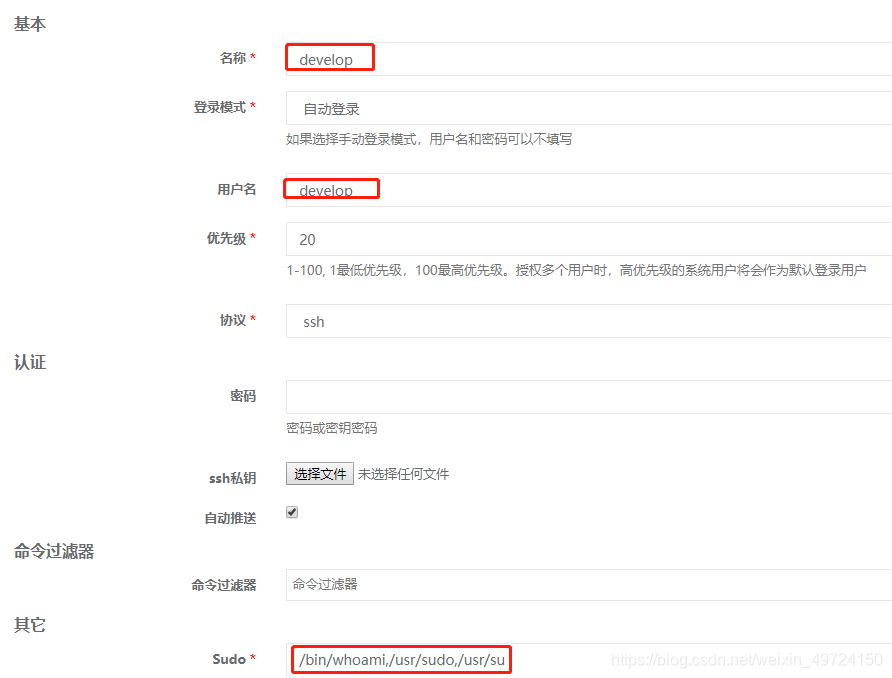Click the 名称 name input field

click(x=589, y=59)
